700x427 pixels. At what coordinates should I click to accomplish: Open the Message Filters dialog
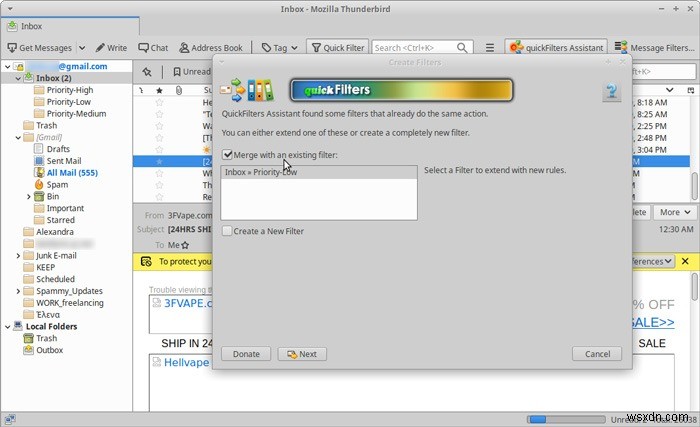pyautogui.click(x=654, y=48)
